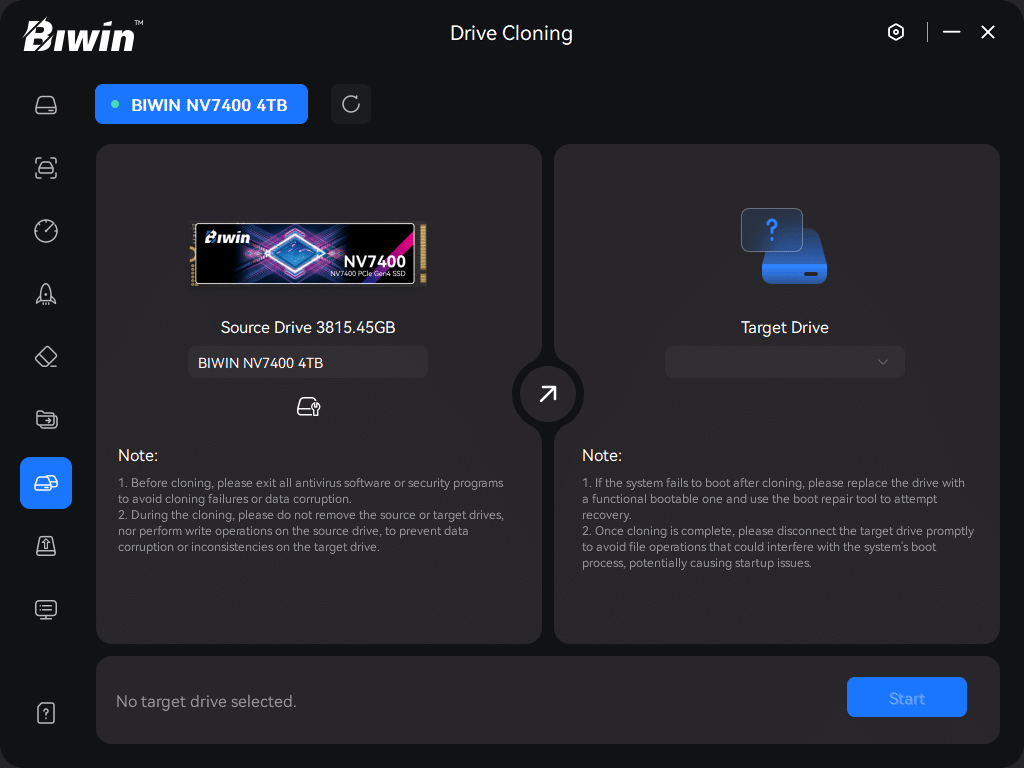This screenshot has height=768, width=1024.
Task: Open the monitor system info icon
Action: coord(46,608)
